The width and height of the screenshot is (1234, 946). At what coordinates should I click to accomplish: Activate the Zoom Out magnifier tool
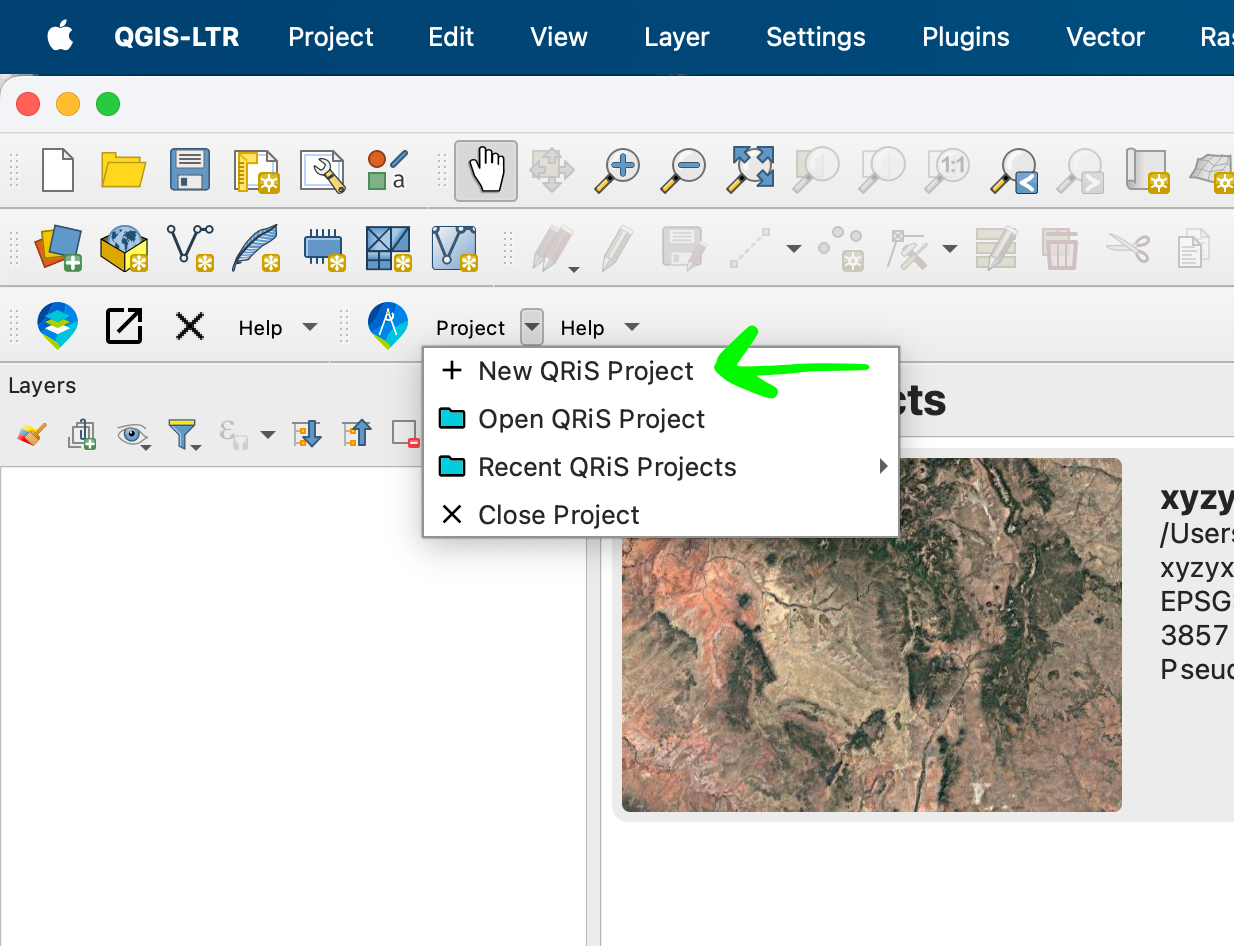(685, 170)
